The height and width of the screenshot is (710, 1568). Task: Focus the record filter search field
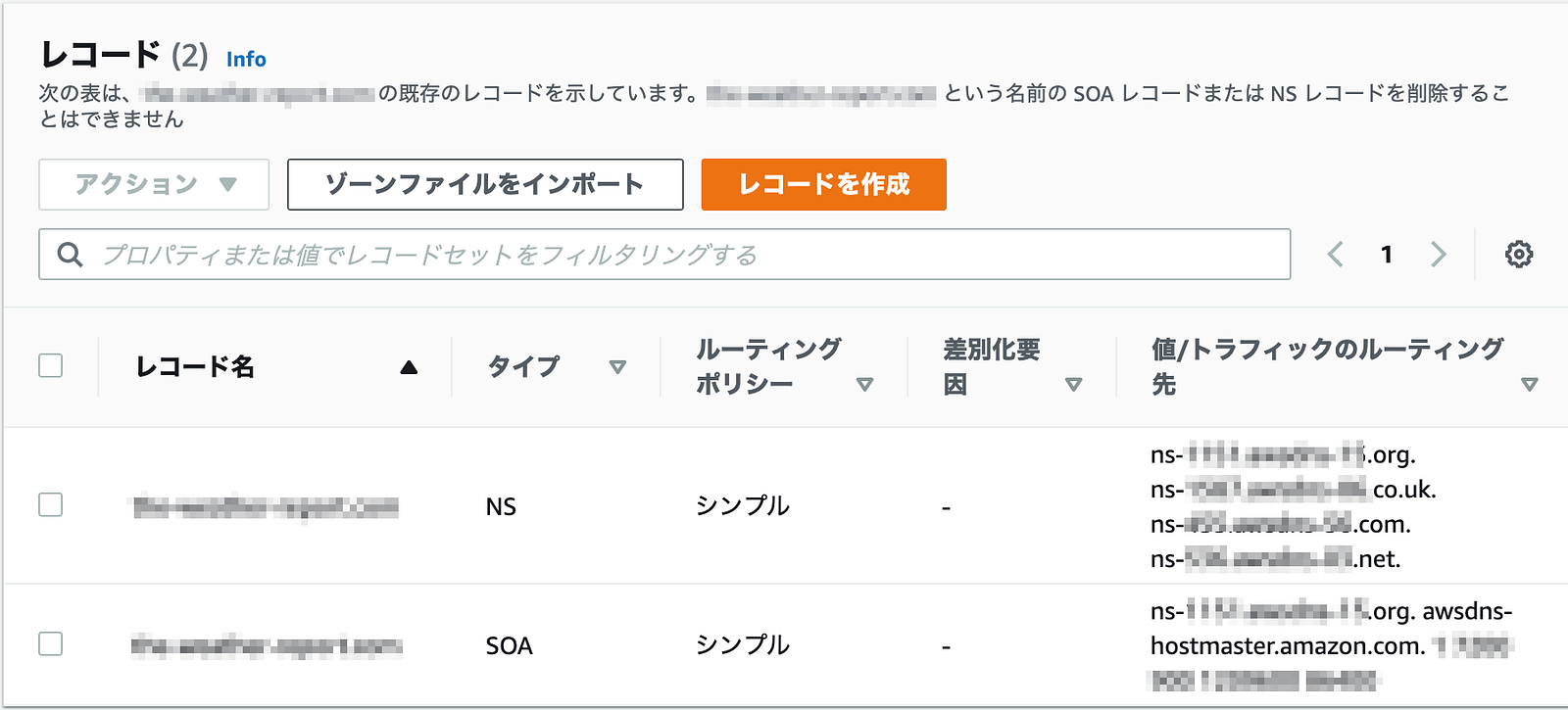pos(664,255)
